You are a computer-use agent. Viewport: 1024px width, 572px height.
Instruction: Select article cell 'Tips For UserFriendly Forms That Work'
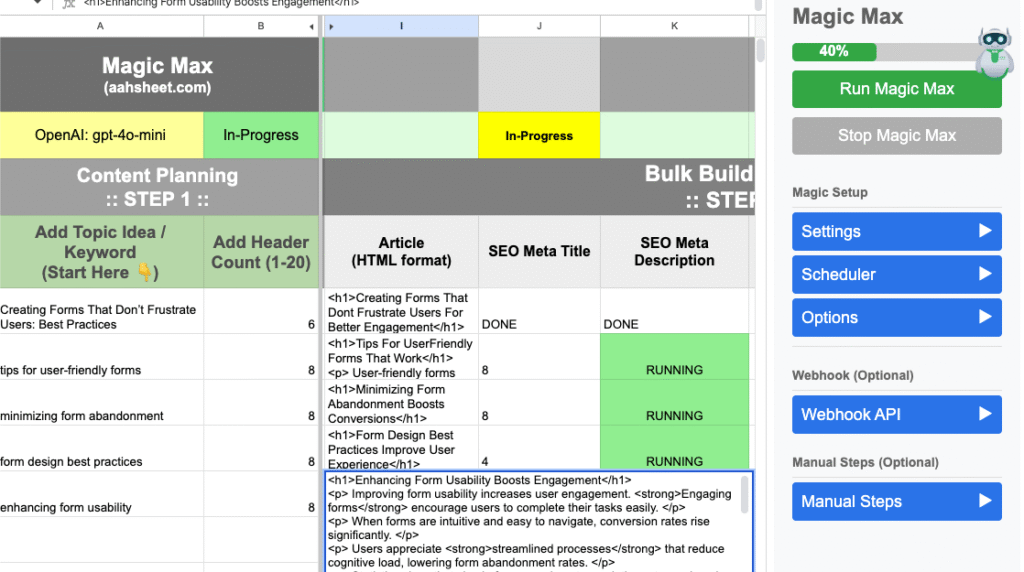(x=401, y=357)
